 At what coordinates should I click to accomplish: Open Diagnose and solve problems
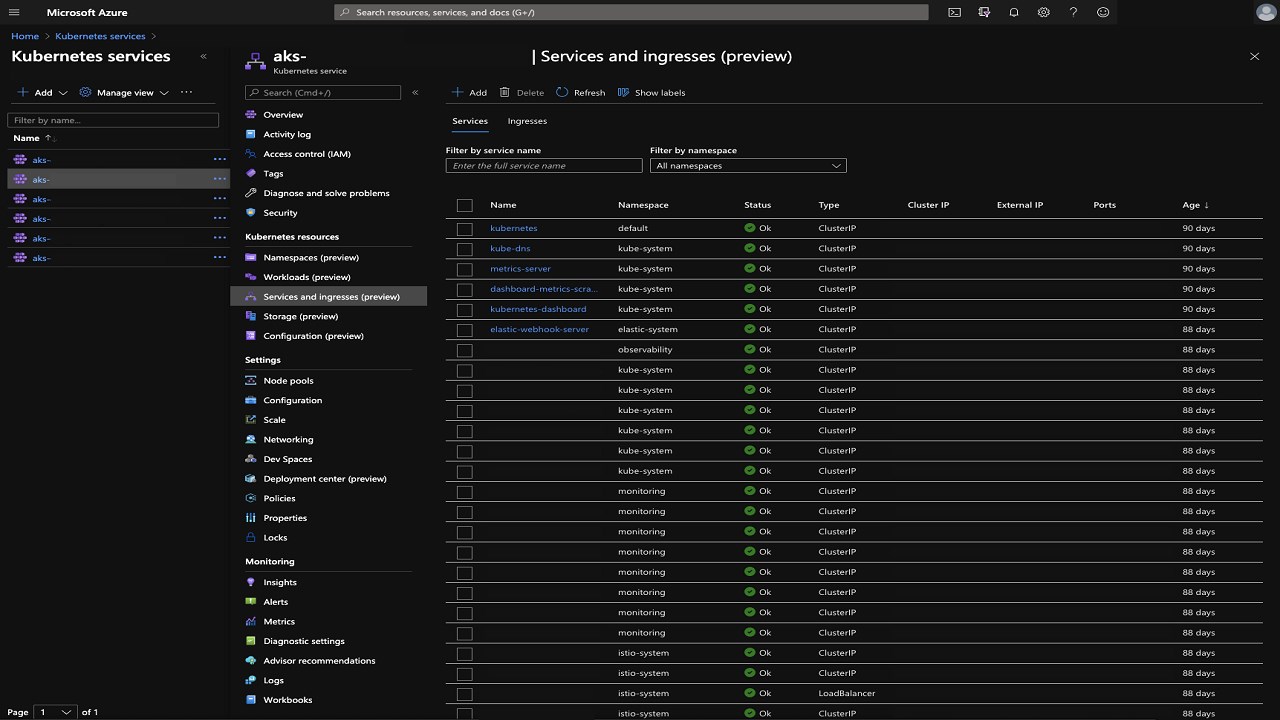(326, 193)
